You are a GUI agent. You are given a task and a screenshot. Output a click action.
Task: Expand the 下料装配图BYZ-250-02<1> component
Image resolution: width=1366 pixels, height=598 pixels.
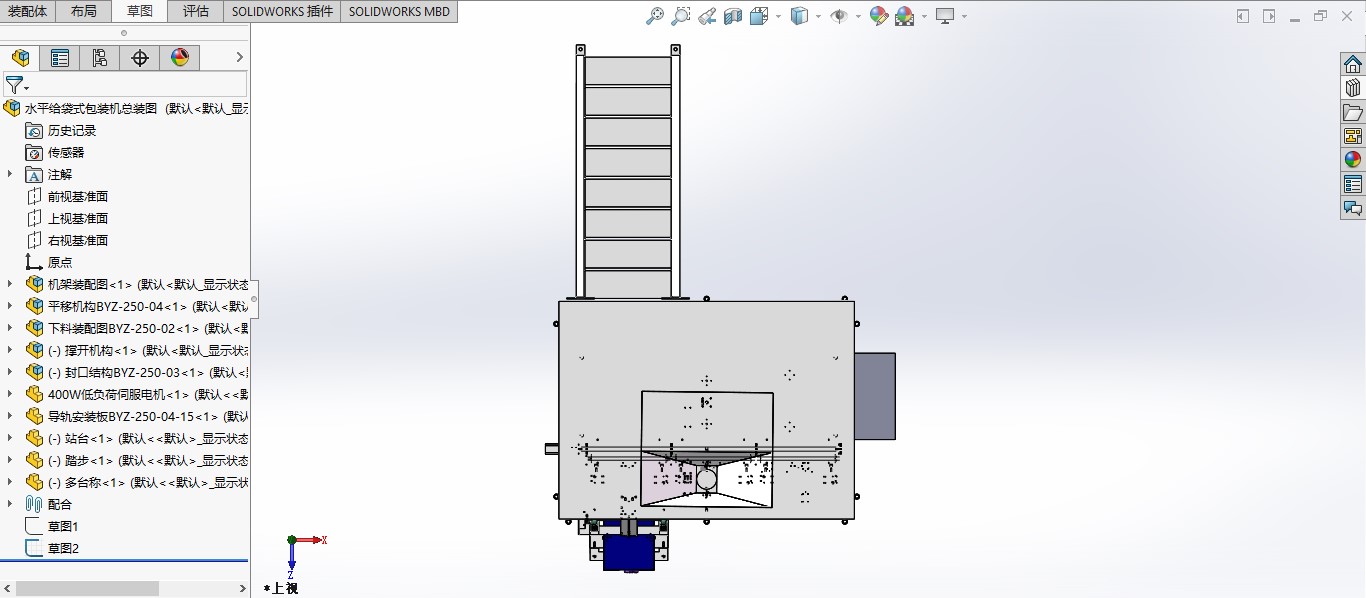pyautogui.click(x=10, y=328)
